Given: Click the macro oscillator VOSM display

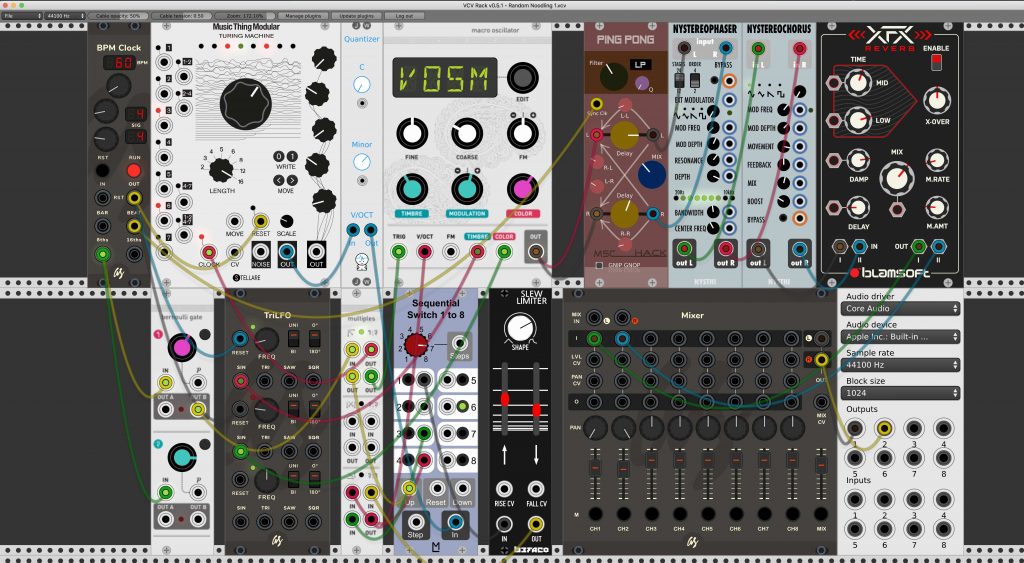Looking at the screenshot, I should (444, 78).
